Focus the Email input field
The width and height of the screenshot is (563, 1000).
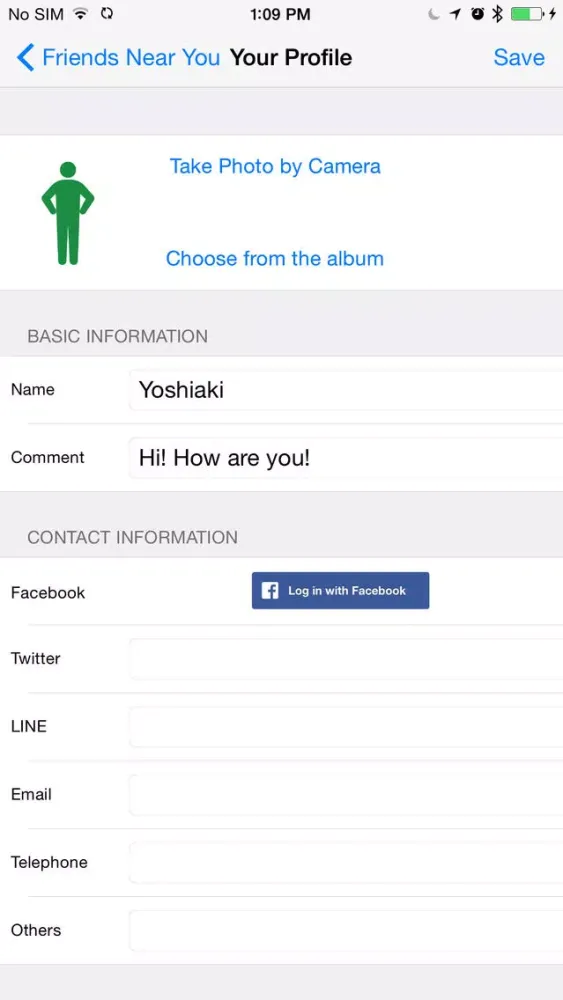click(x=346, y=795)
